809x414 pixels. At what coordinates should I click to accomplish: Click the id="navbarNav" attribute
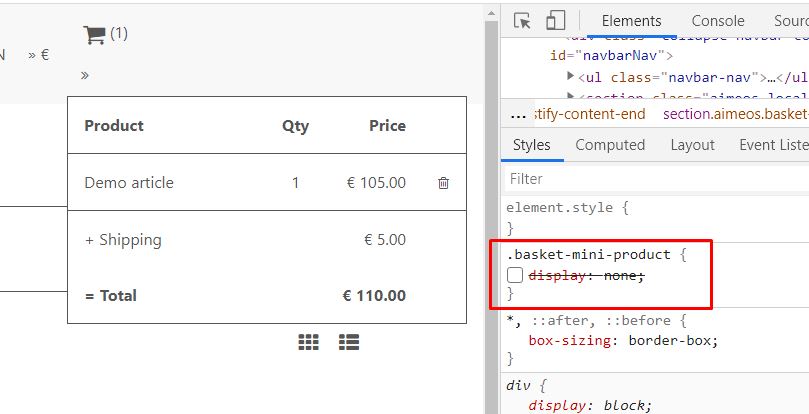(607, 55)
